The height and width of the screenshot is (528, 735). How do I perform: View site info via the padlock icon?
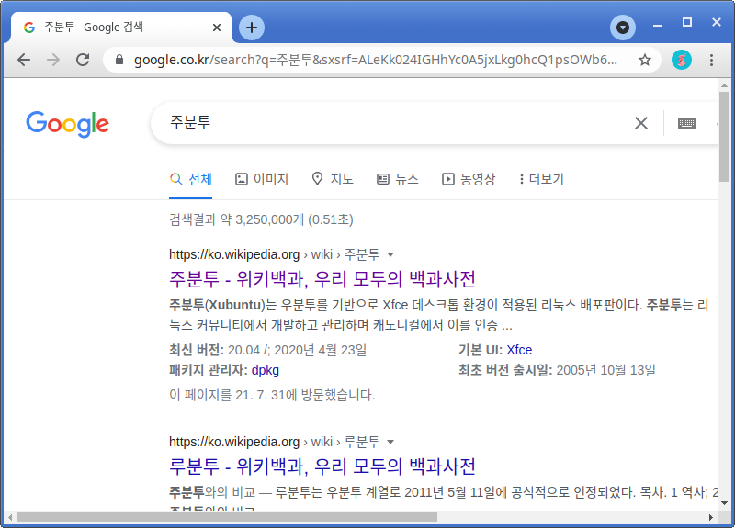pyautogui.click(x=119, y=60)
